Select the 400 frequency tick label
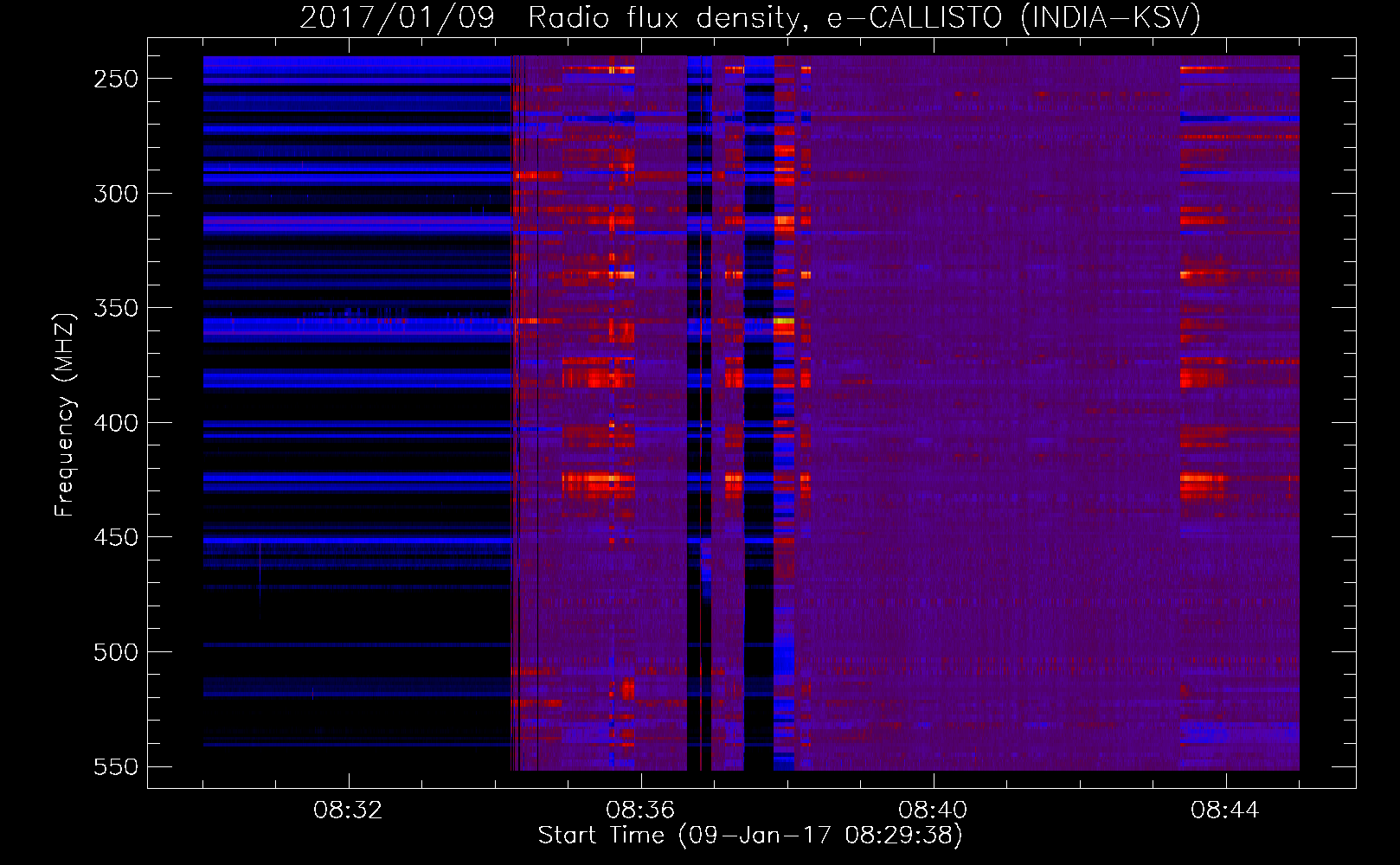This screenshot has height=865, width=1400. click(x=116, y=423)
